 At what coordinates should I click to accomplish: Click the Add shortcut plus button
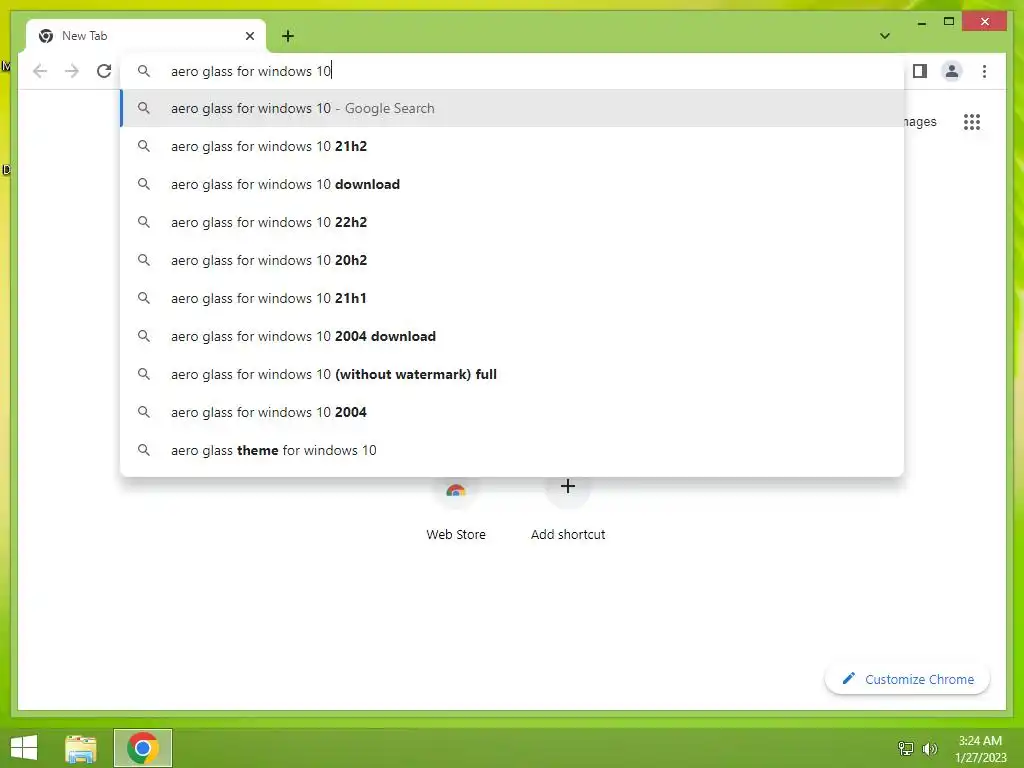pyautogui.click(x=568, y=487)
